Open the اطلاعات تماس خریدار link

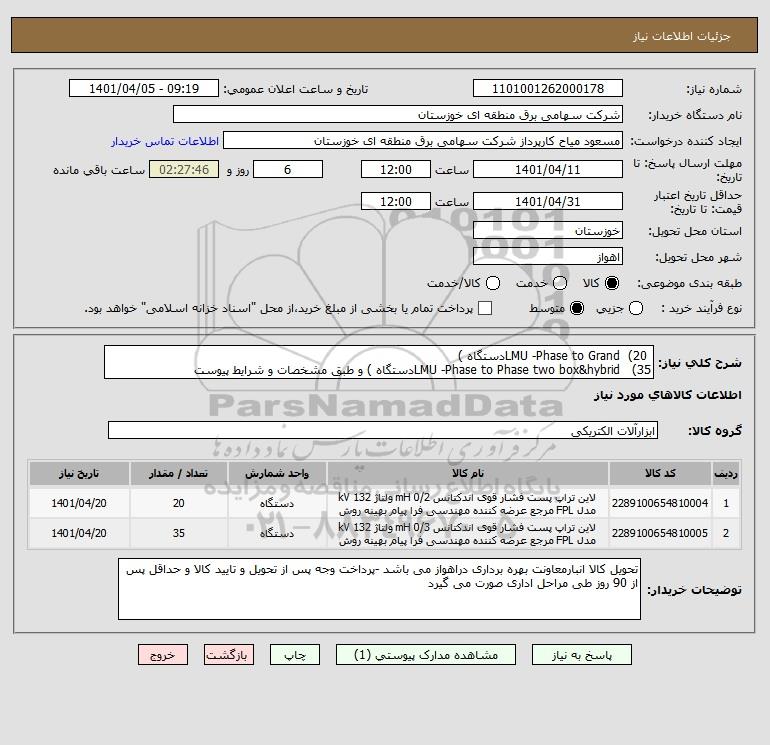(x=165, y=141)
